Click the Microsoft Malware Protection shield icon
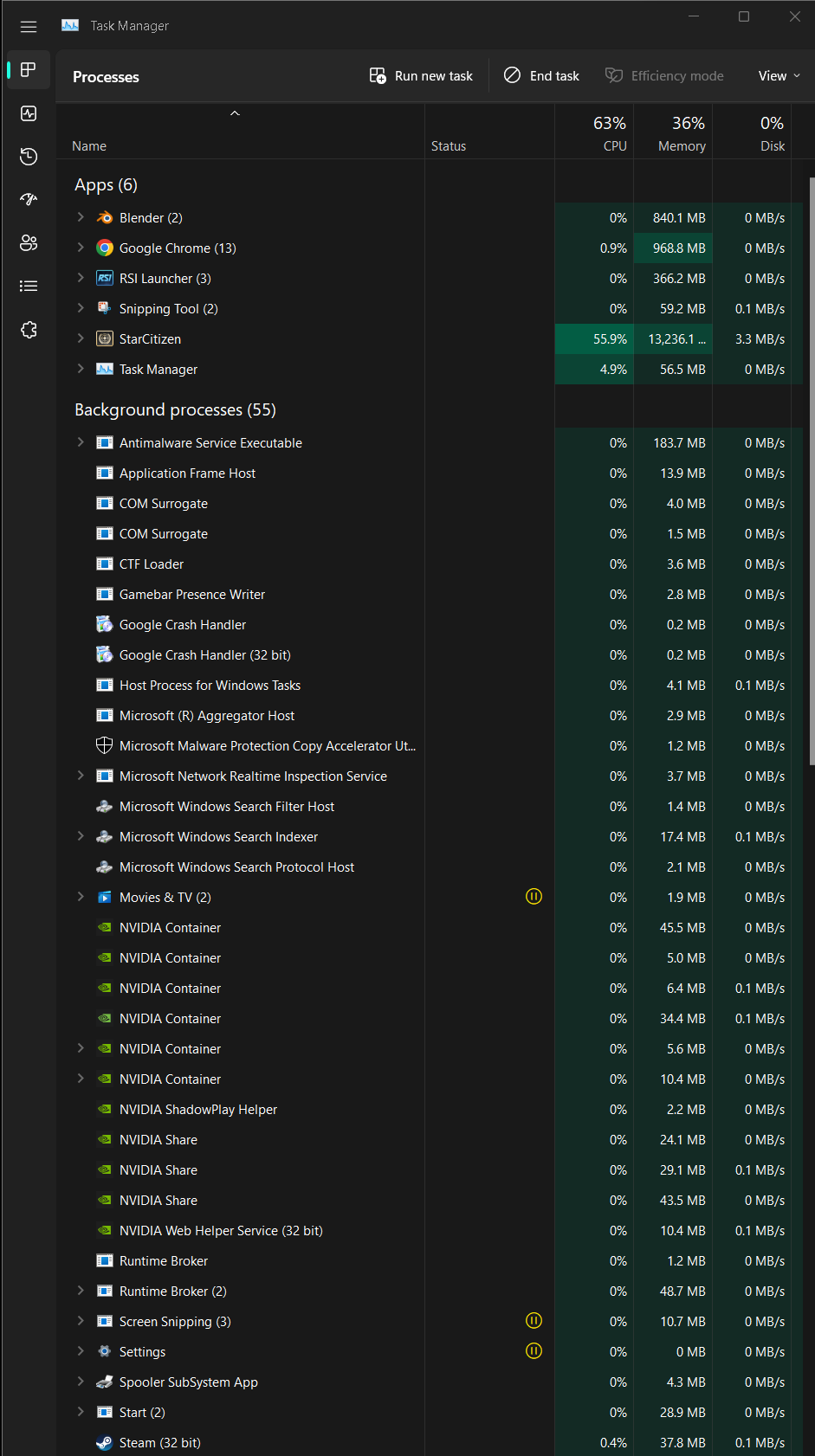This screenshot has height=1456, width=815. [105, 745]
